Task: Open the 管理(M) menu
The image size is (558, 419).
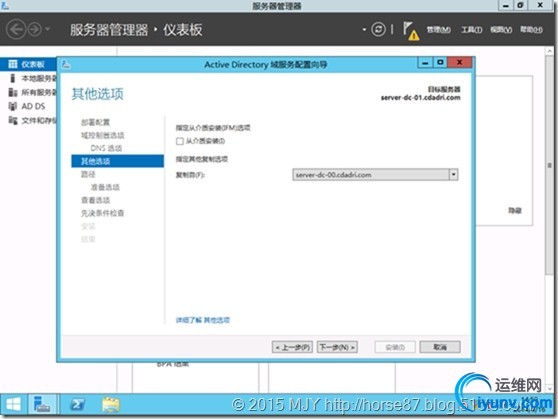Action: coord(438,30)
